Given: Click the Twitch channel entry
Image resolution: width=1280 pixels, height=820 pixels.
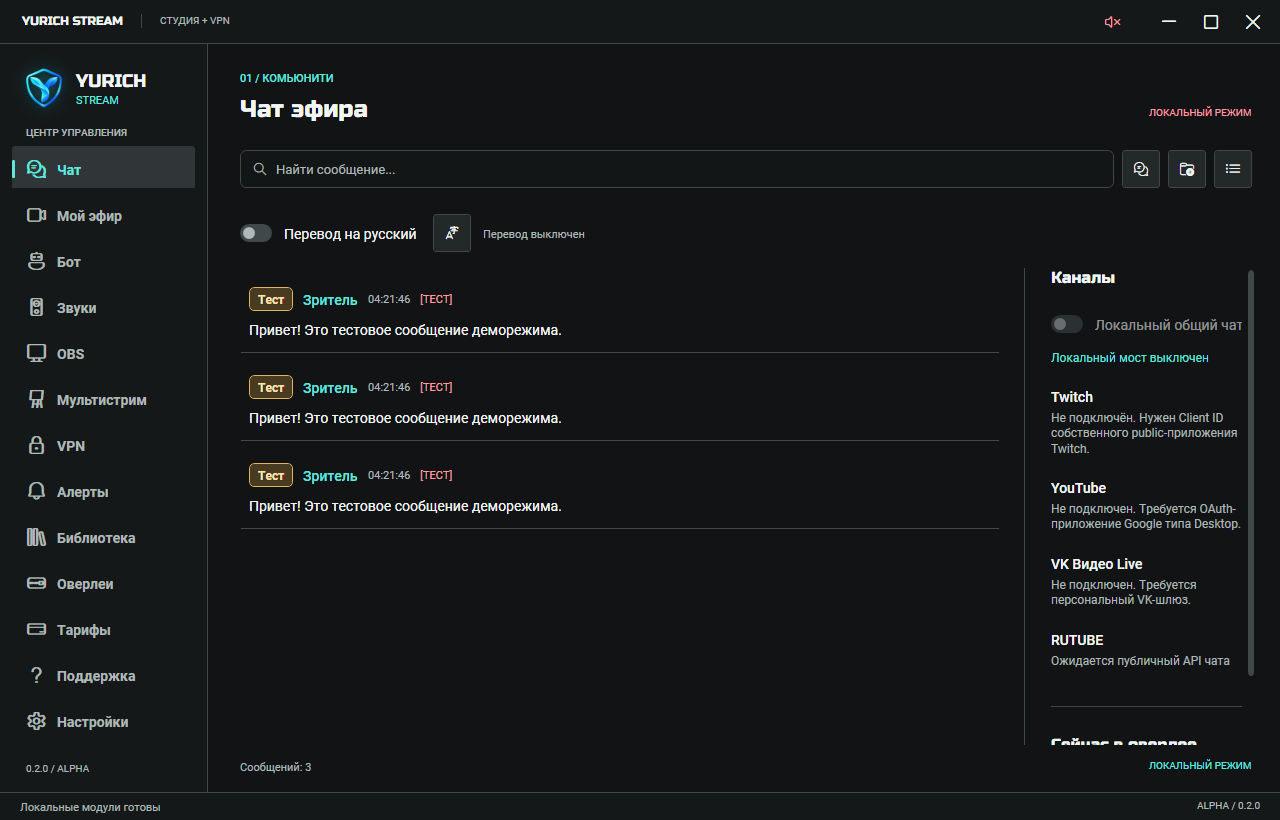Looking at the screenshot, I should (x=1146, y=422).
